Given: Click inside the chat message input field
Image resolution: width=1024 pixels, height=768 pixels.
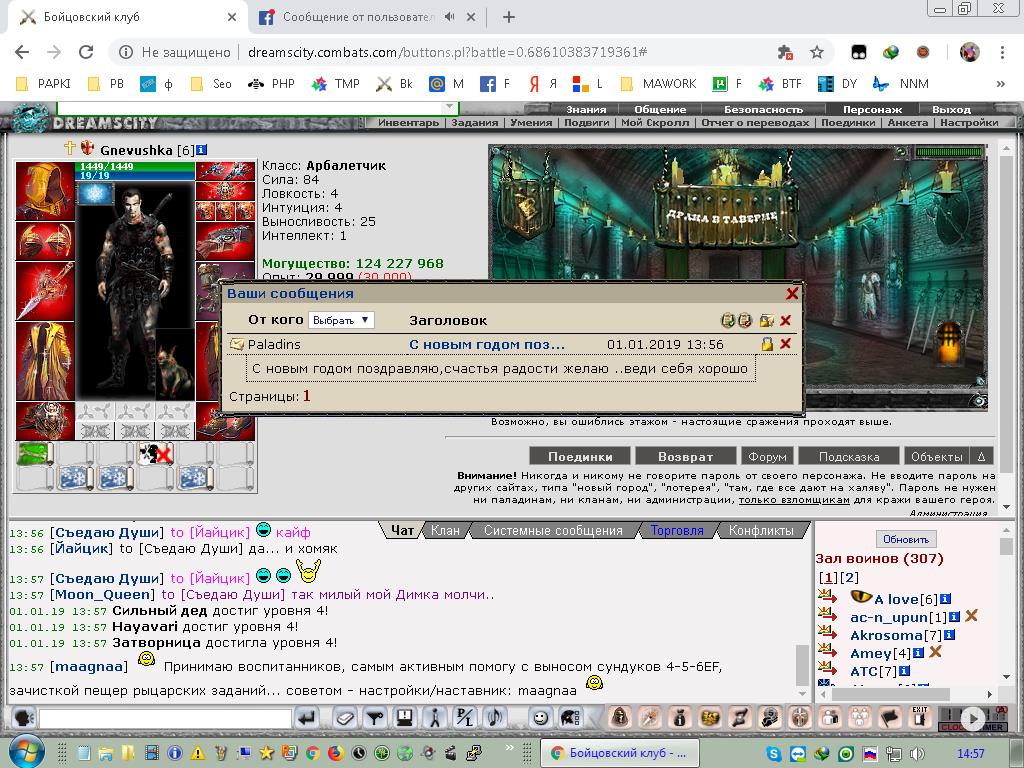Looking at the screenshot, I should coord(165,719).
